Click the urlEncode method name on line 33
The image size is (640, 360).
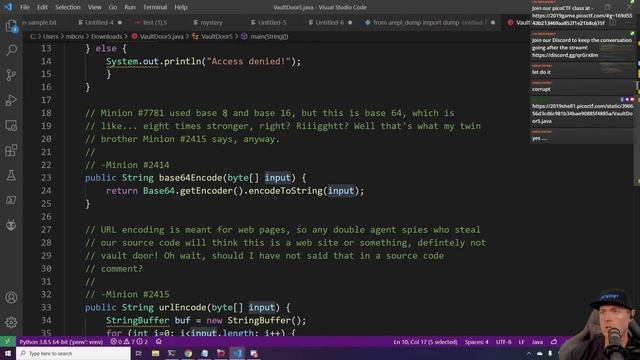182,307
